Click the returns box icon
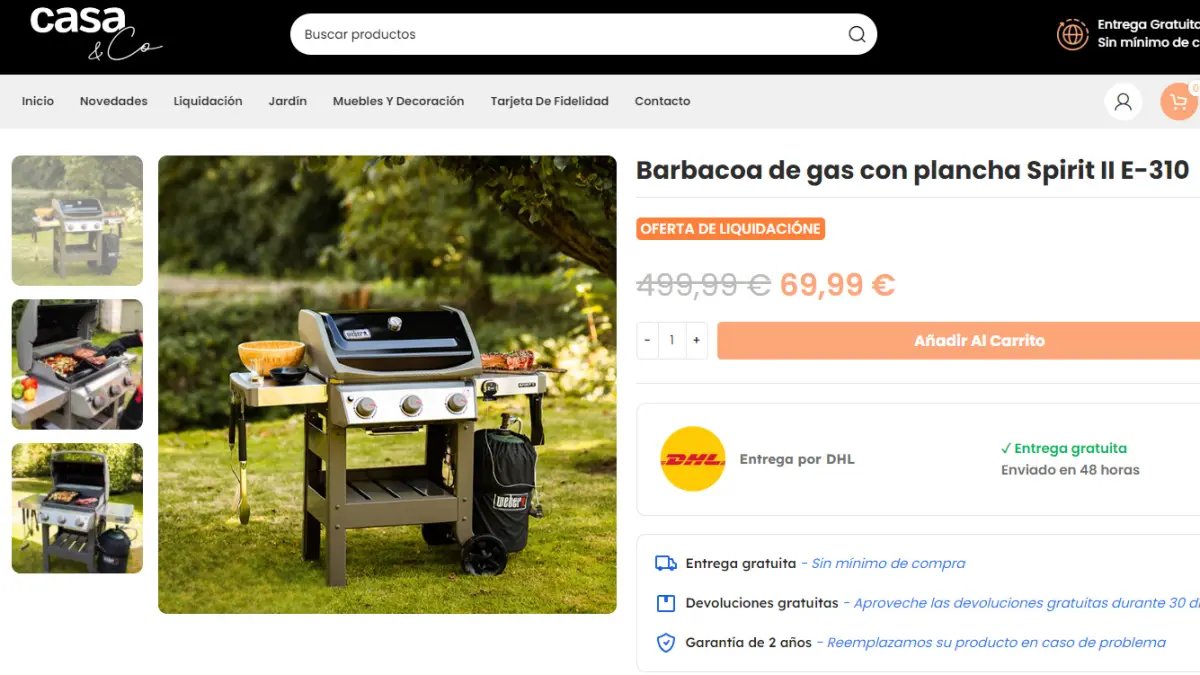Image resolution: width=1200 pixels, height=675 pixels. [666, 603]
